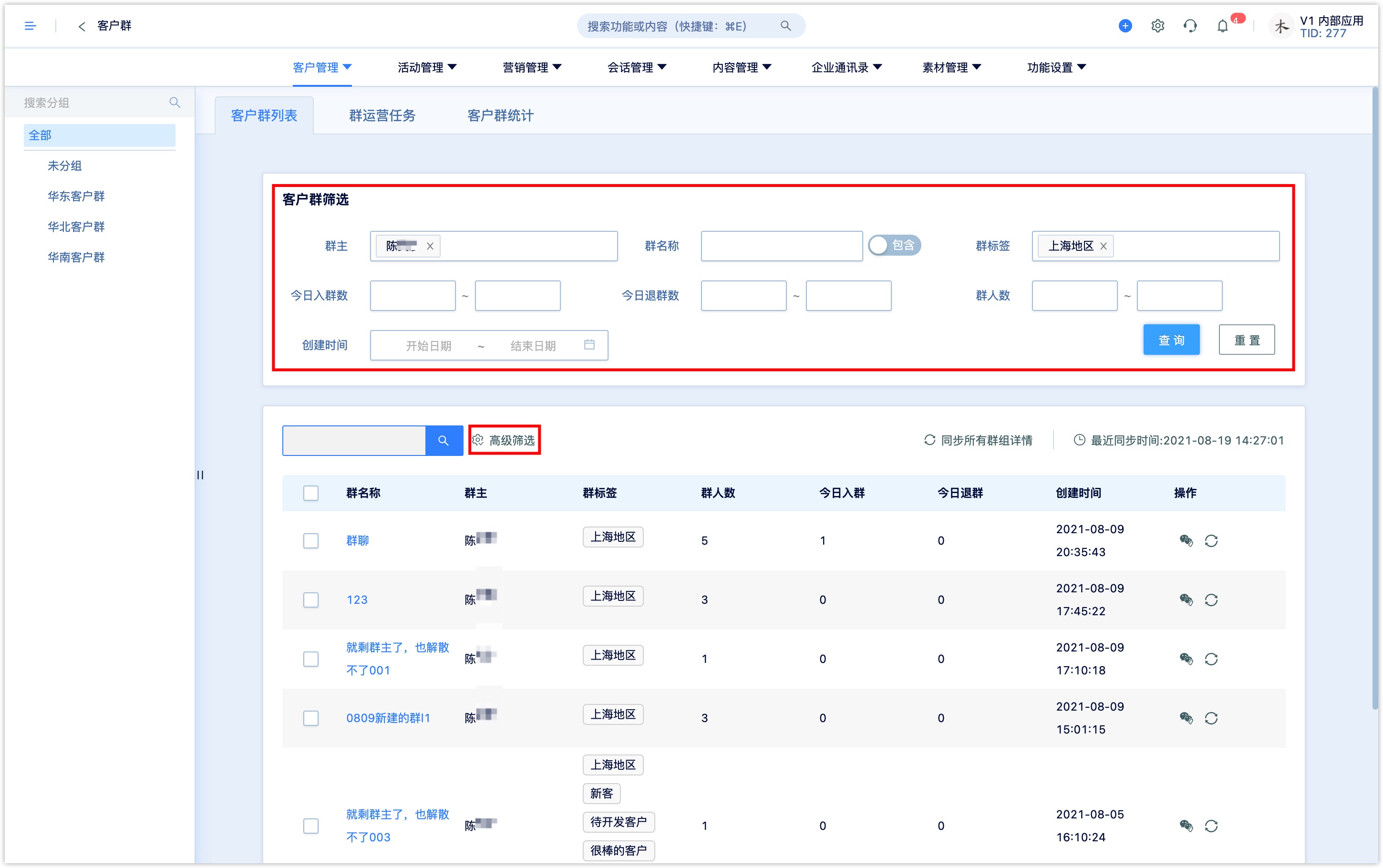Click the 高级筛选 gear icon

477,440
